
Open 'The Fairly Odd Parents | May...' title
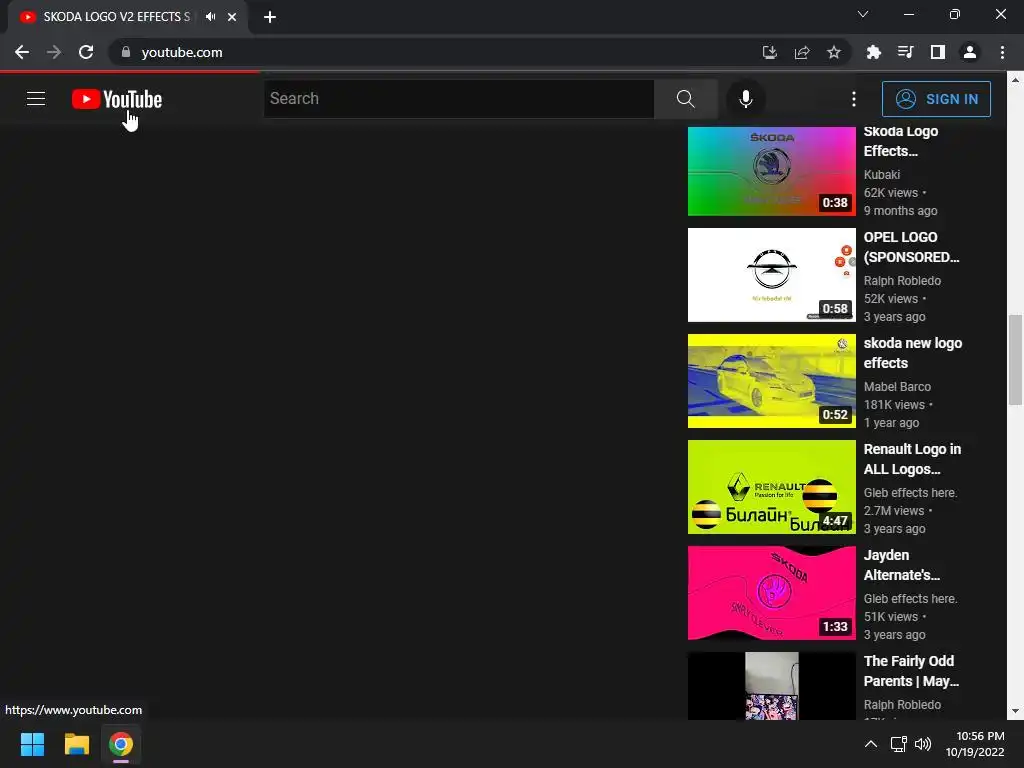pos(911,671)
